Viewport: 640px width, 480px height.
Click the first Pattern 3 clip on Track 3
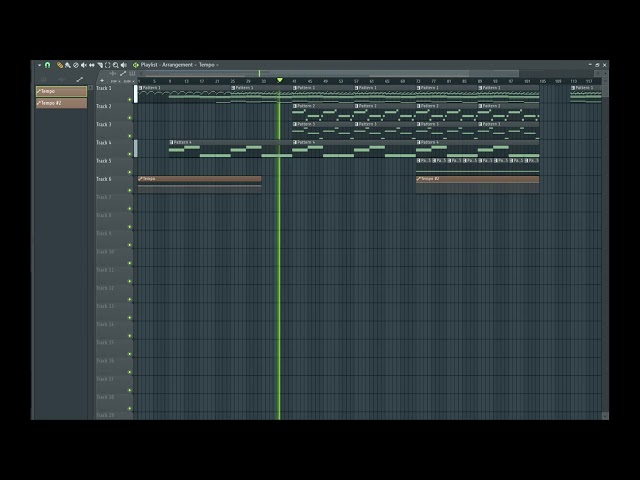323,131
